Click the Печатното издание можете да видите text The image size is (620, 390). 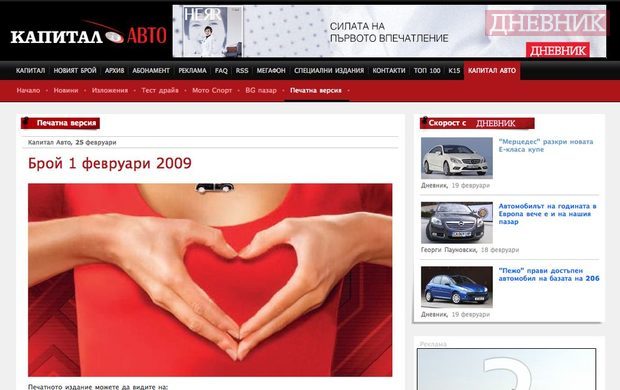[98, 386]
